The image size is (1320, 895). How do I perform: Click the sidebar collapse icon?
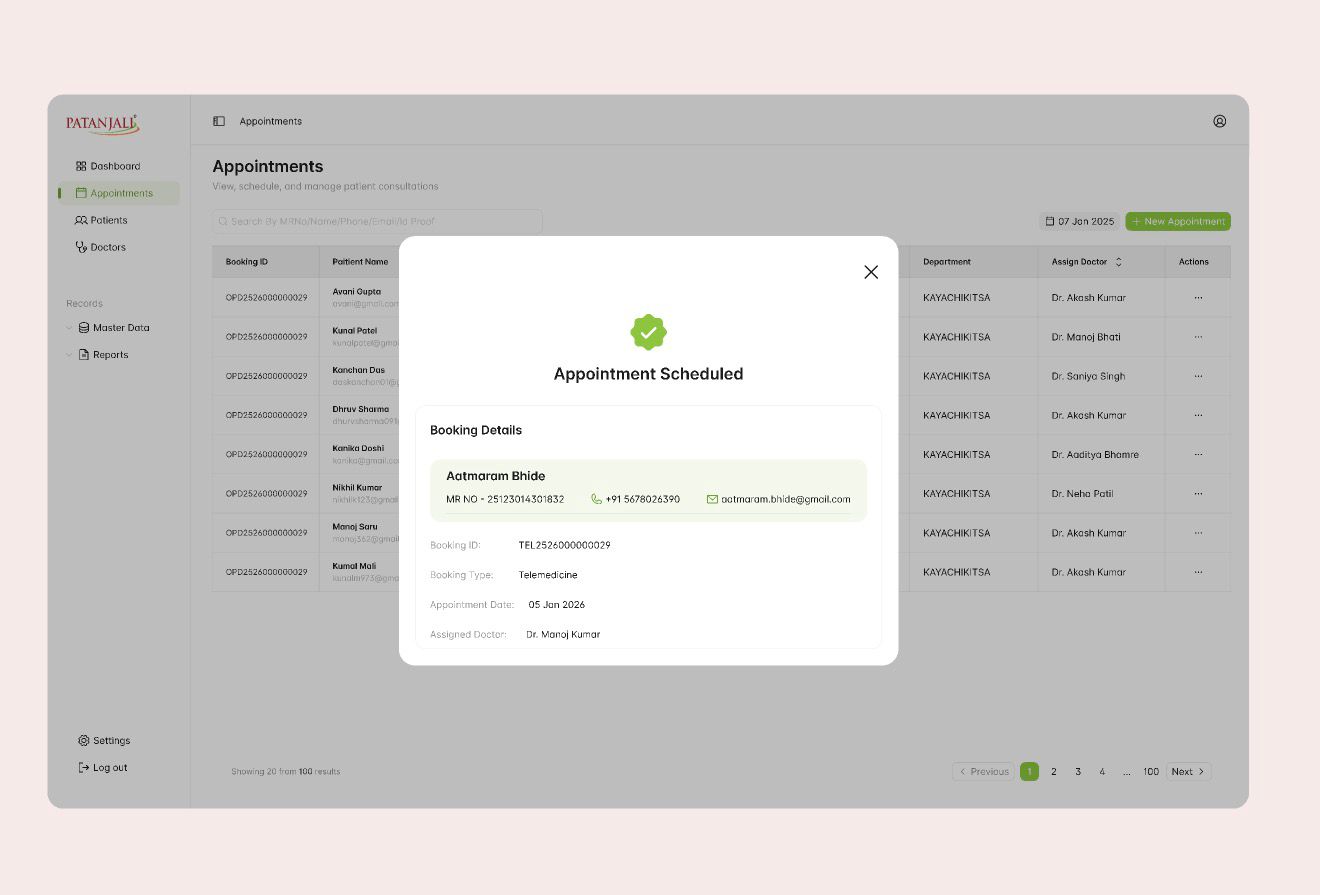[x=219, y=121]
